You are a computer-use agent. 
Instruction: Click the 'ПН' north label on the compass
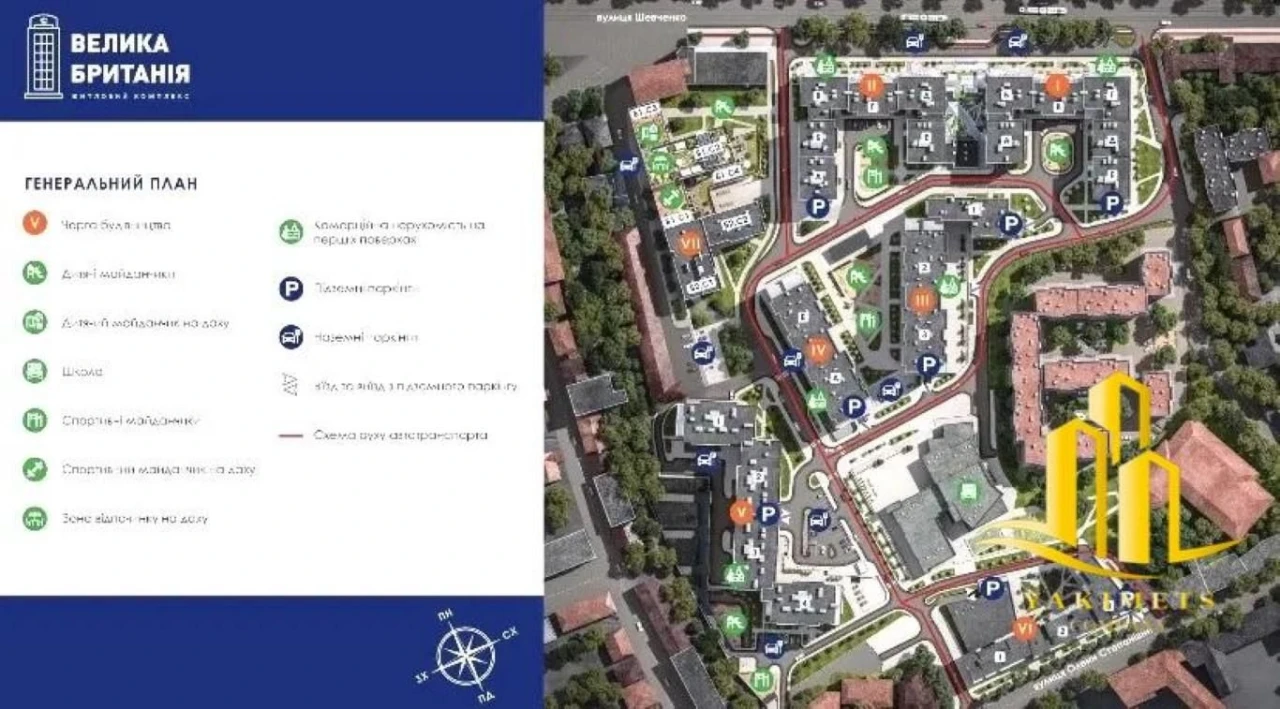pyautogui.click(x=446, y=616)
